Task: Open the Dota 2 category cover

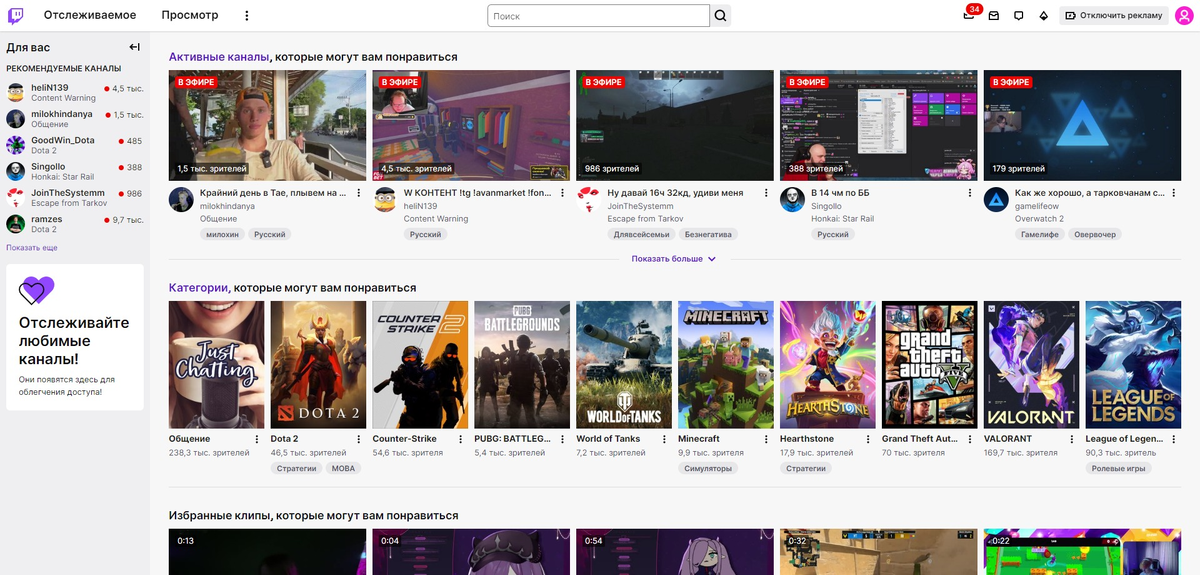Action: click(319, 365)
